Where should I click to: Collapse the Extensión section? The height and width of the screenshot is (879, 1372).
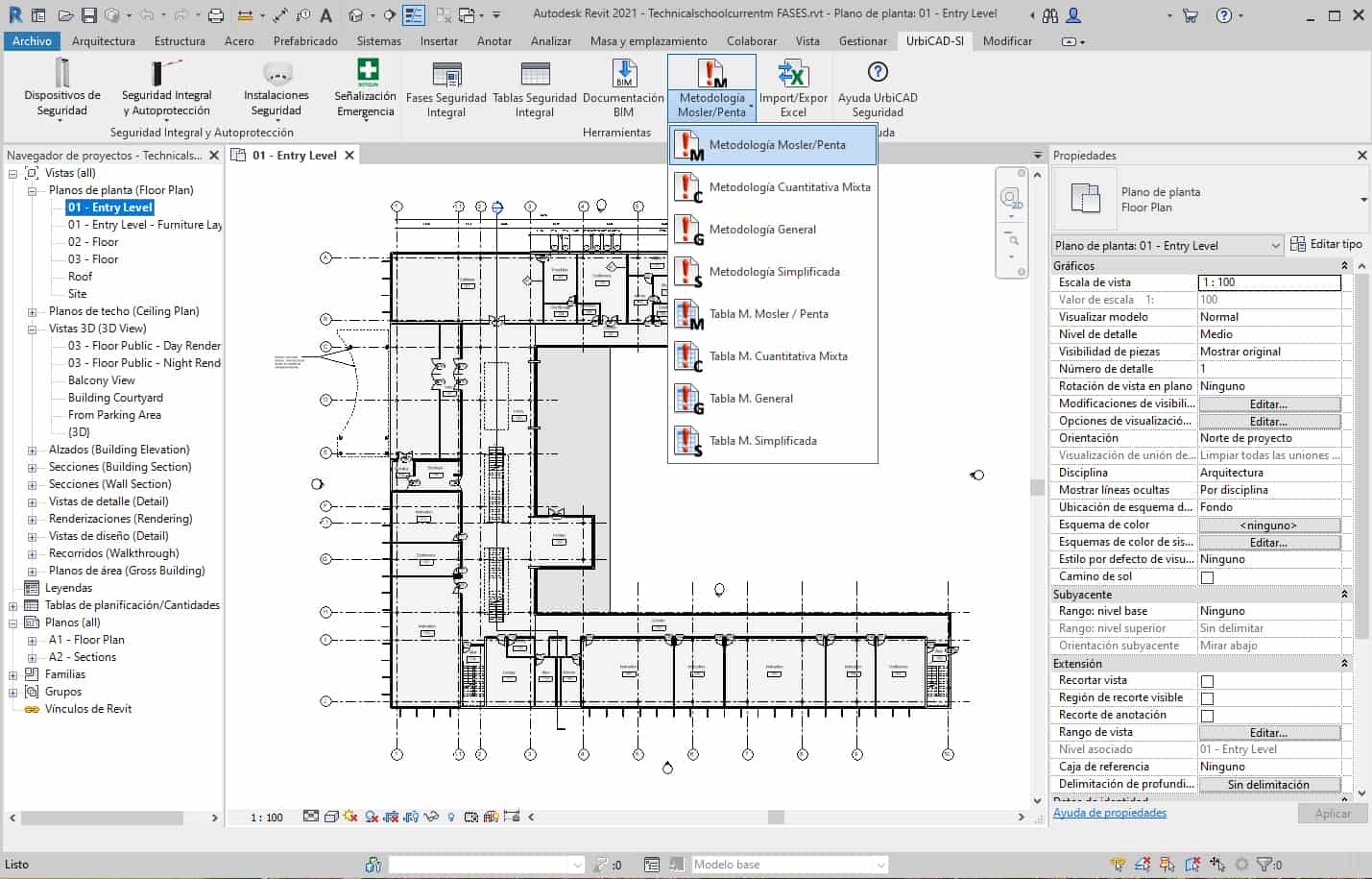1344,664
